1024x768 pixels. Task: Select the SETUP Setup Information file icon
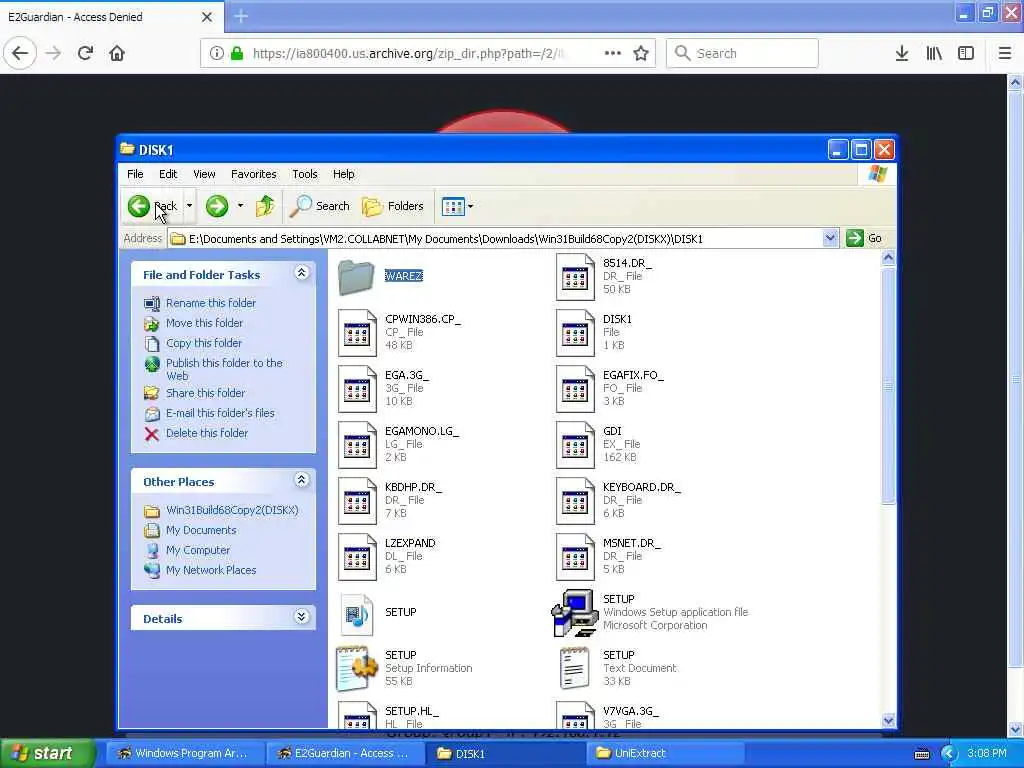357,669
